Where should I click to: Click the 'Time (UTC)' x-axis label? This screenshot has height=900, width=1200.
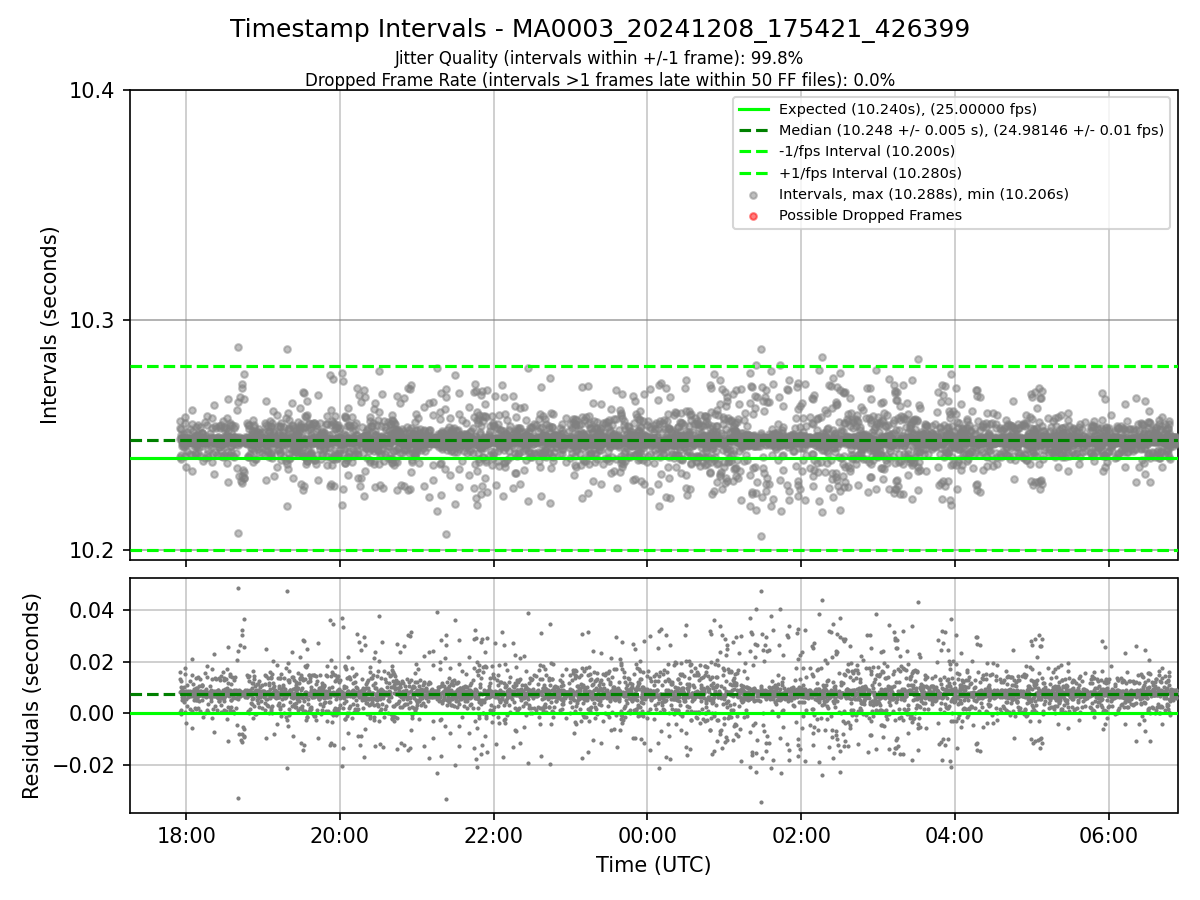pyautogui.click(x=653, y=865)
